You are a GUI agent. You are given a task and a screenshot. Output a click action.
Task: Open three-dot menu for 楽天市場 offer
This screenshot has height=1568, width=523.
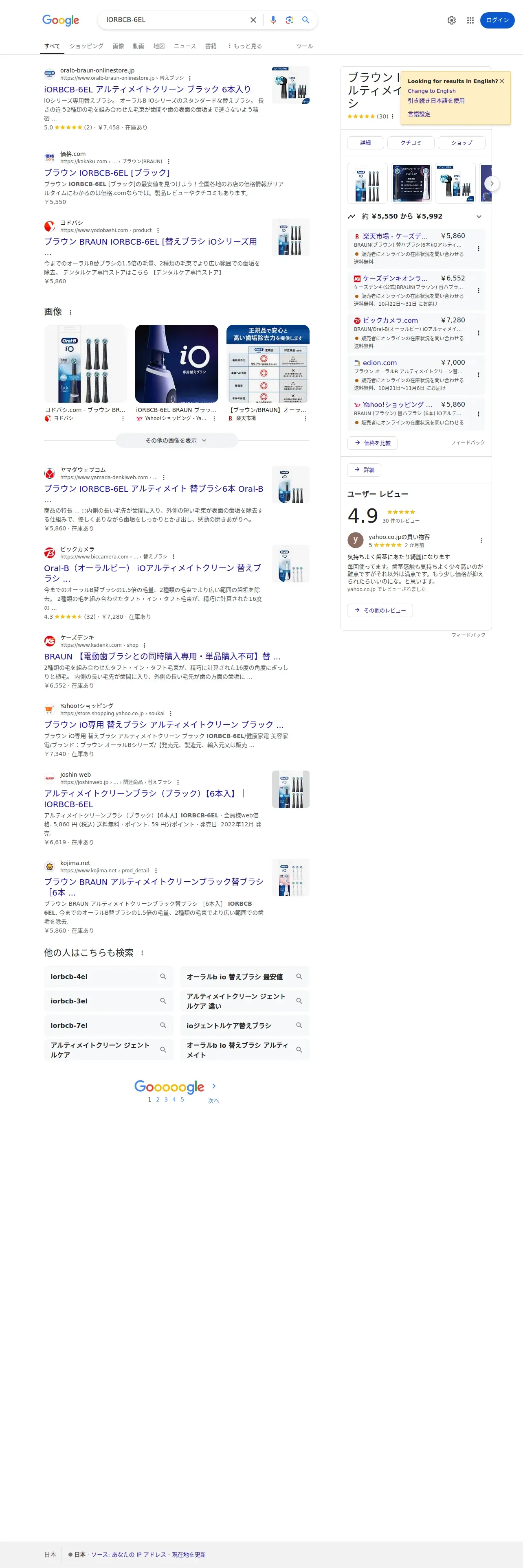pos(479,249)
